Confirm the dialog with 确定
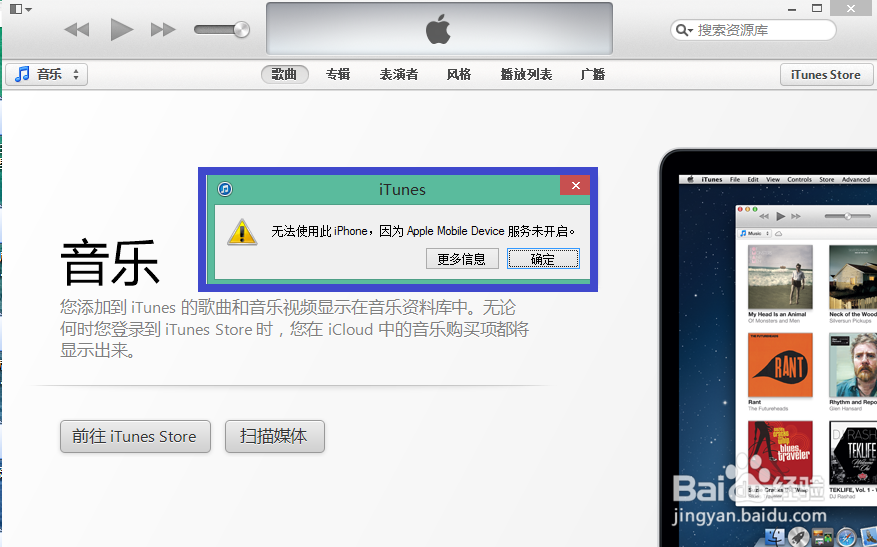Image resolution: width=877 pixels, height=547 pixels. click(x=543, y=259)
